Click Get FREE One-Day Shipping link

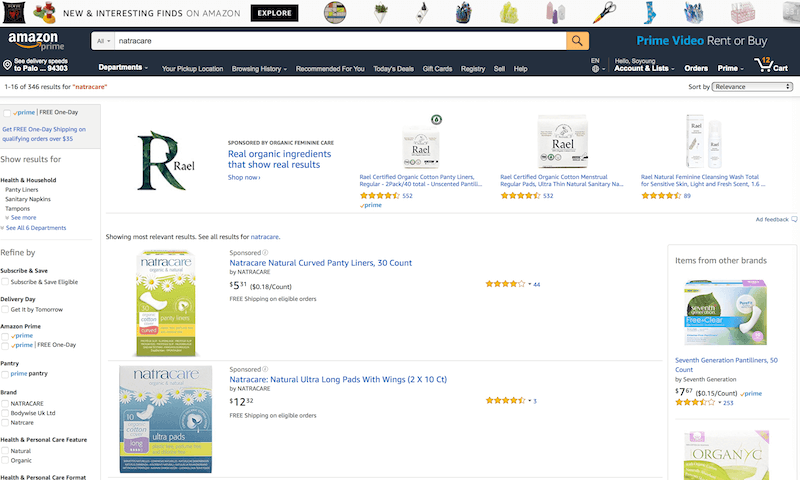[44, 134]
